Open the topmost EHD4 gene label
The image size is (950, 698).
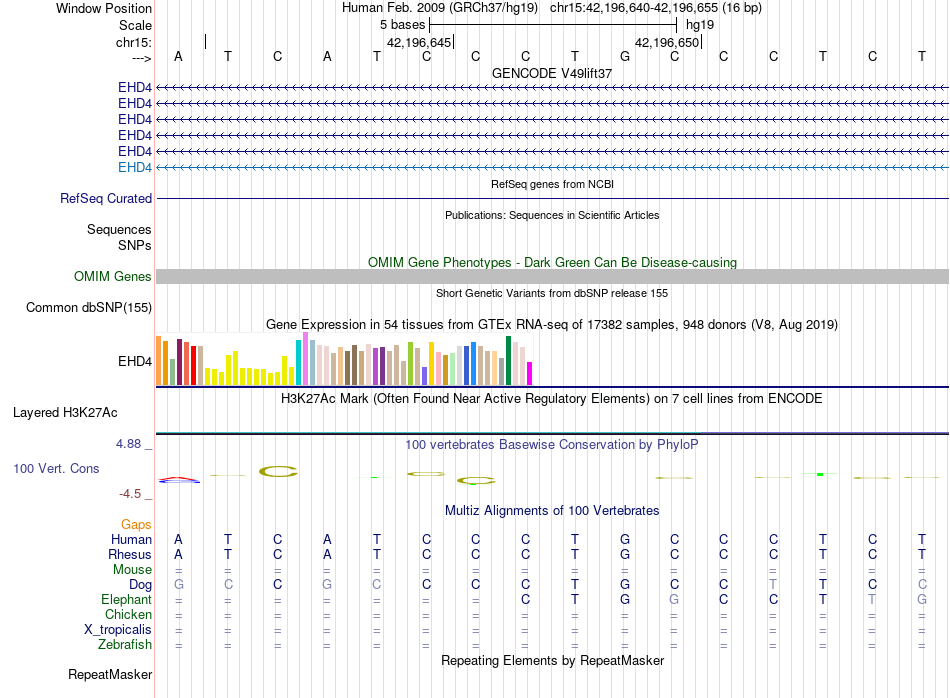click(x=135, y=87)
